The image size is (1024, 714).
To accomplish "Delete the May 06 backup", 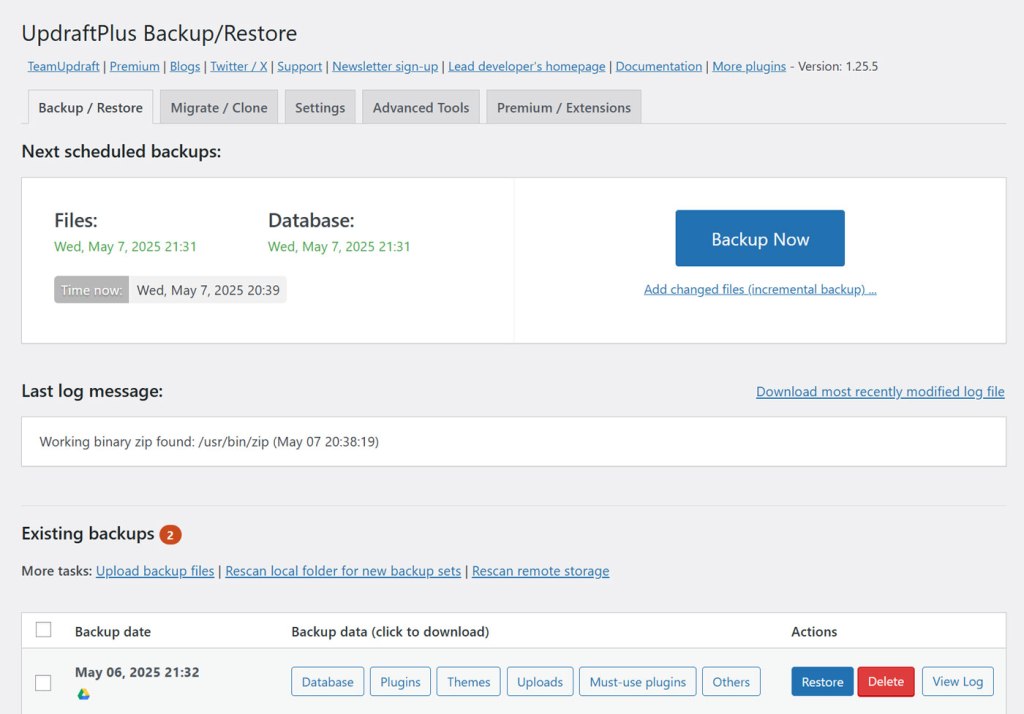I will pos(886,682).
